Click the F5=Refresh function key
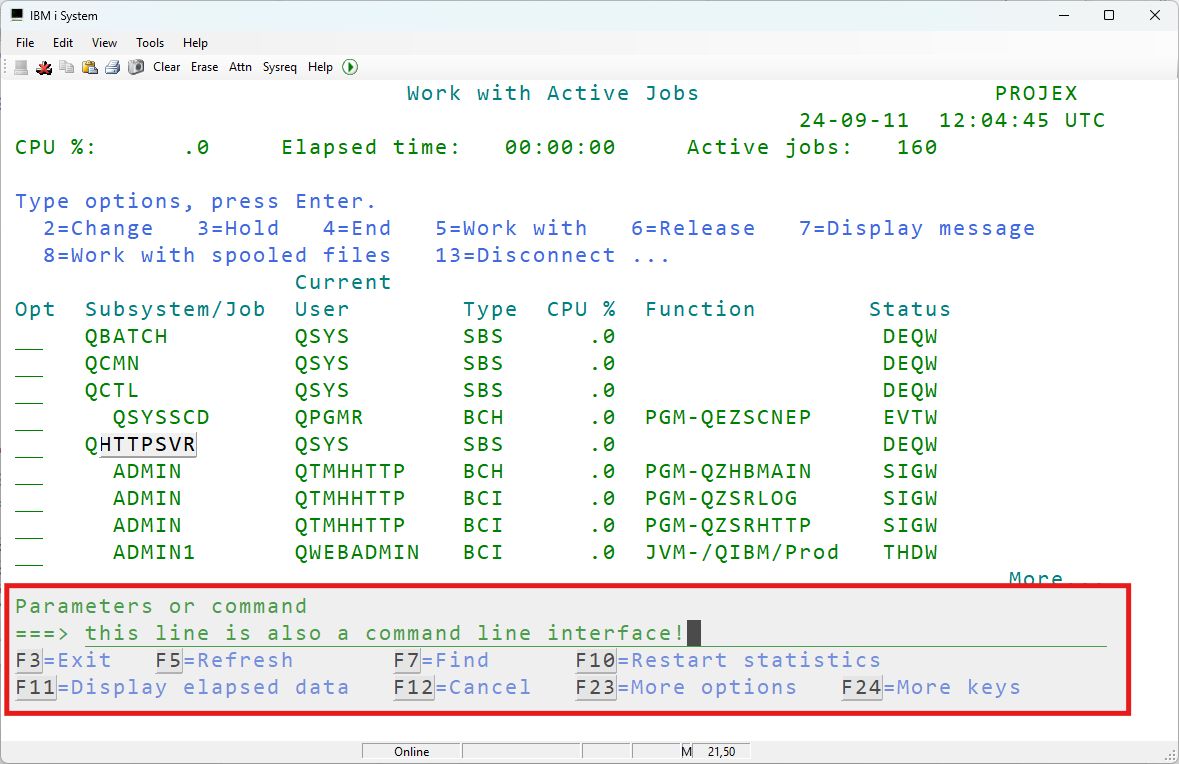Image resolution: width=1179 pixels, height=764 pixels. pyautogui.click(x=224, y=660)
